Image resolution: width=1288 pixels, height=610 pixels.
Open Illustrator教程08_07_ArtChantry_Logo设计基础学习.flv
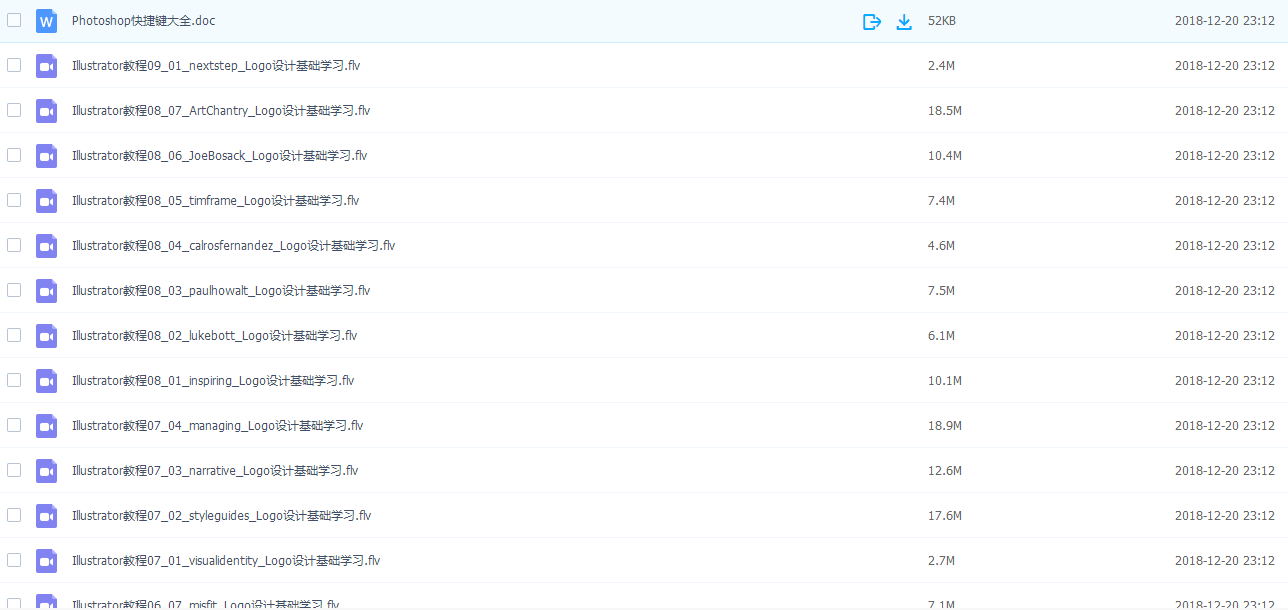click(221, 111)
